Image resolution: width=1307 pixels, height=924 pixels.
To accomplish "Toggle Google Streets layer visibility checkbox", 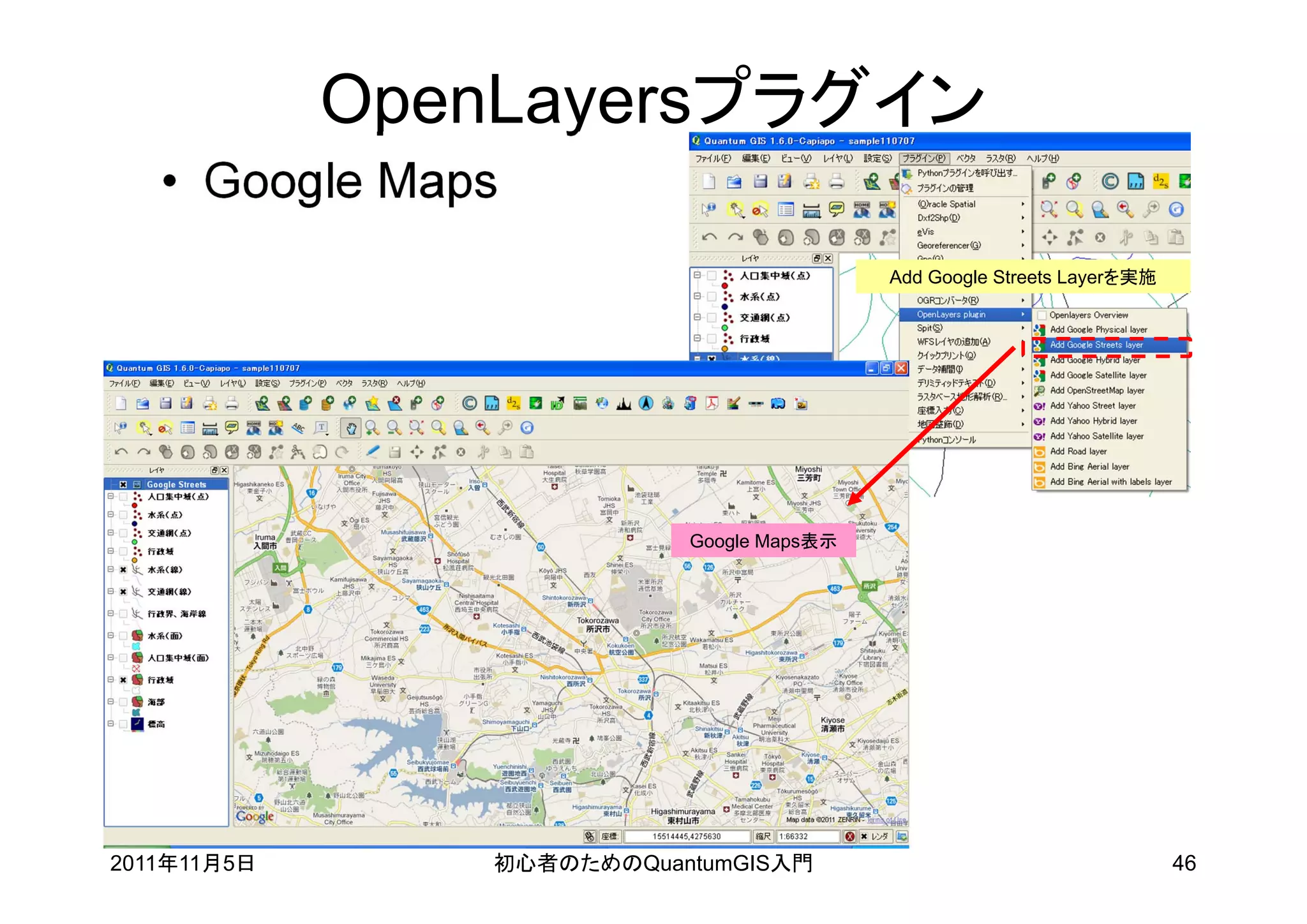I will tap(123, 484).
